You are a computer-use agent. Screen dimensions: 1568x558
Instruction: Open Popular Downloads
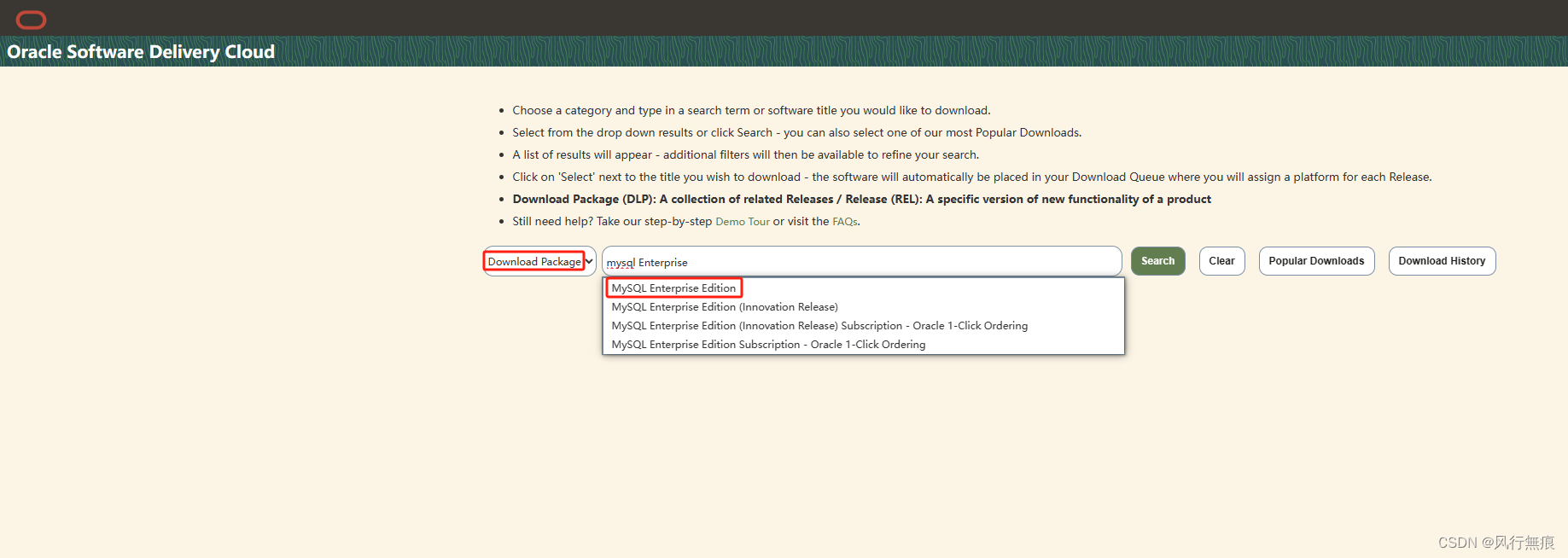click(1316, 261)
